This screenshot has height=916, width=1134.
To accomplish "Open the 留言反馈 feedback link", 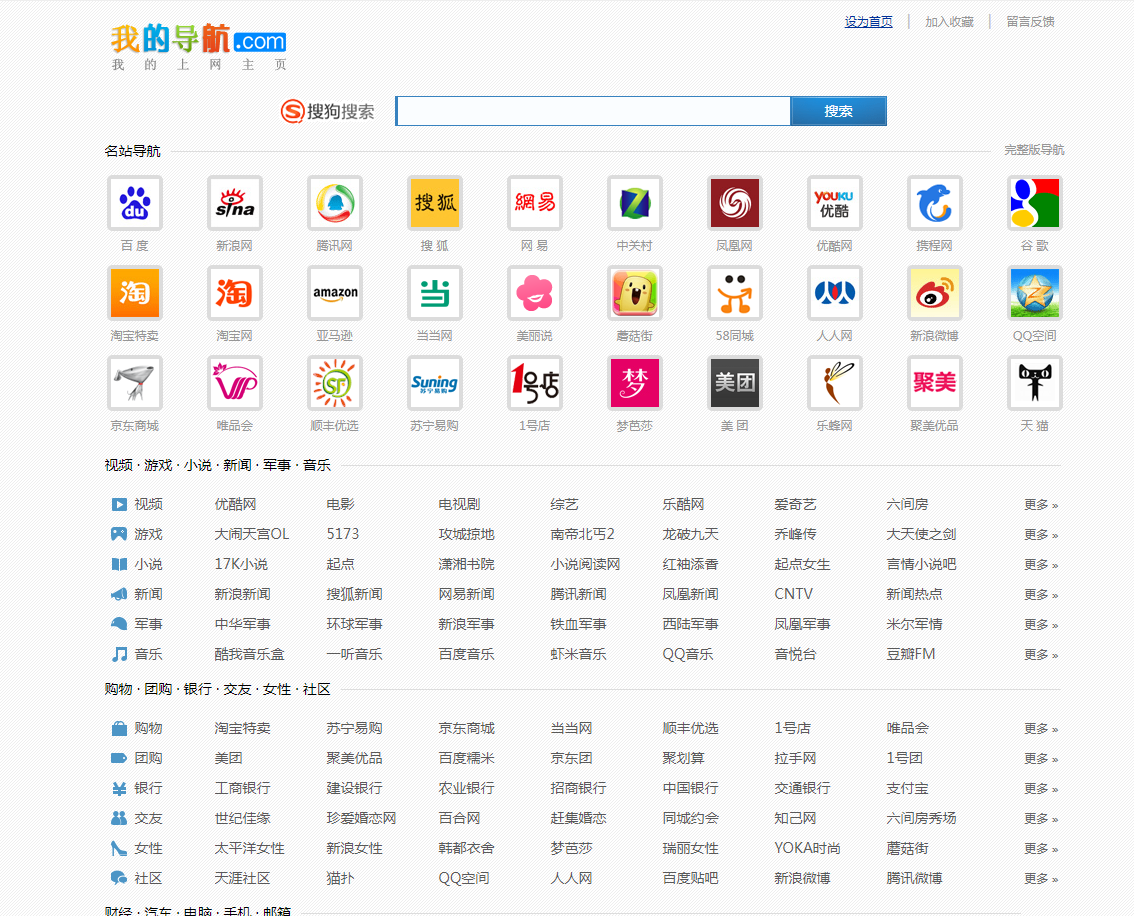I will pyautogui.click(x=1030, y=22).
